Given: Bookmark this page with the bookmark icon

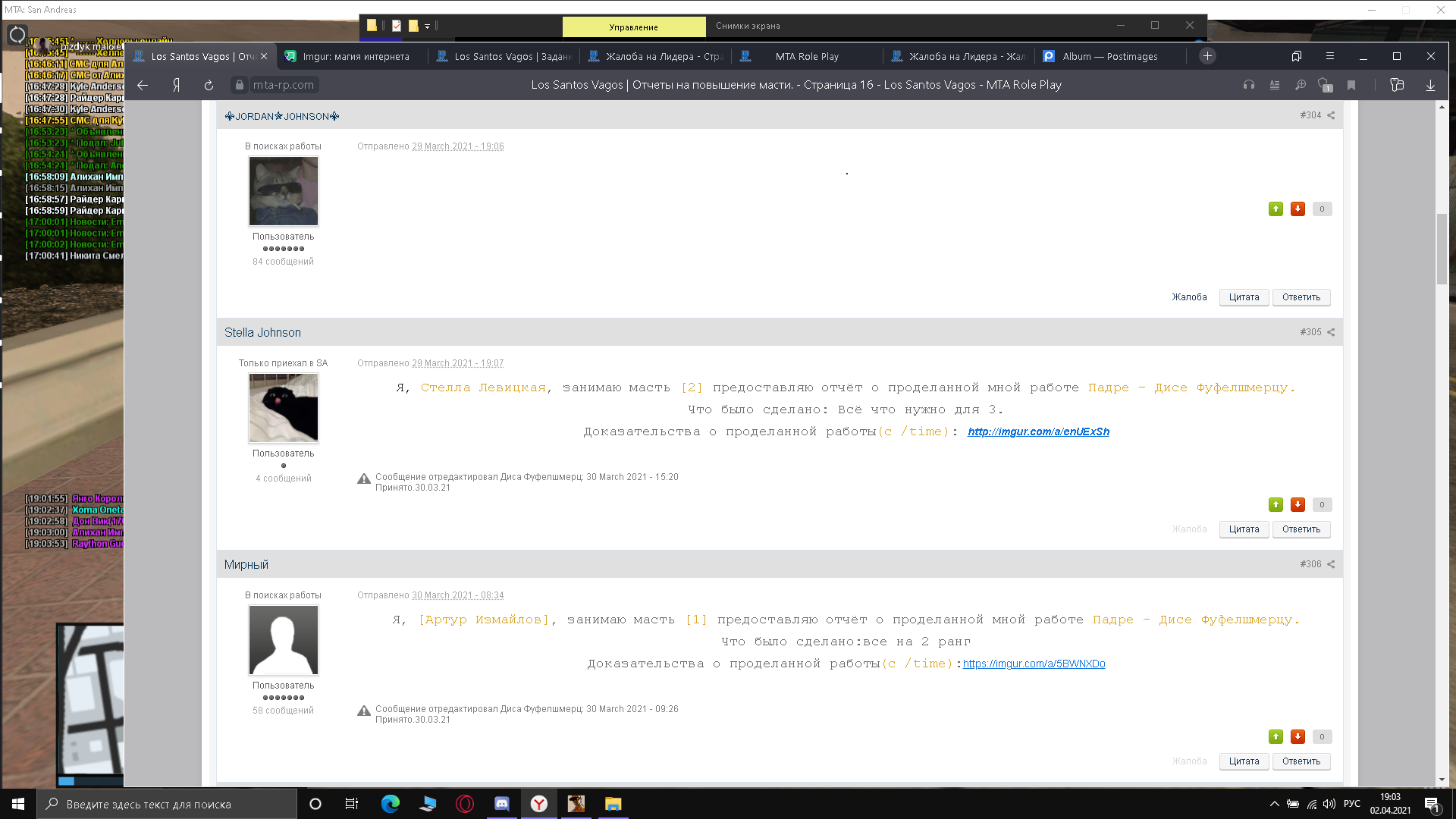Looking at the screenshot, I should click(1351, 85).
